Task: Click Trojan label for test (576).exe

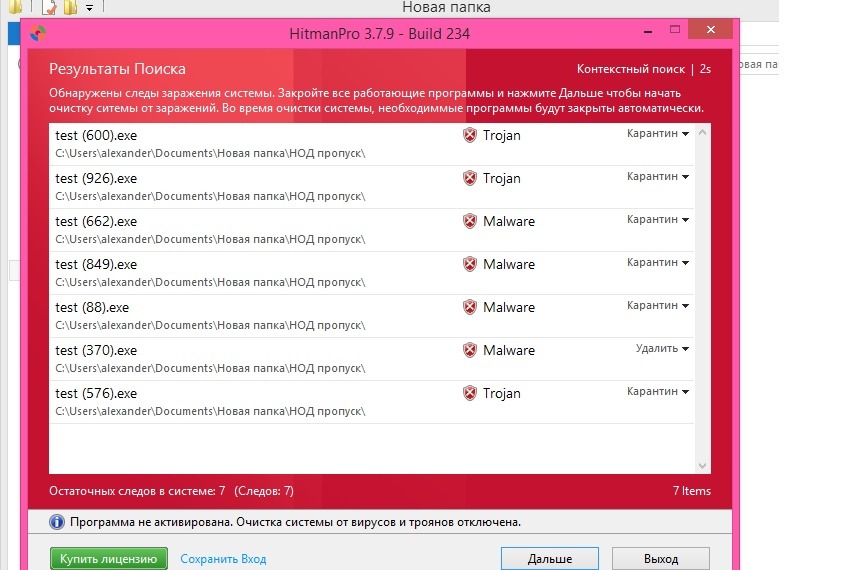Action: [501, 393]
